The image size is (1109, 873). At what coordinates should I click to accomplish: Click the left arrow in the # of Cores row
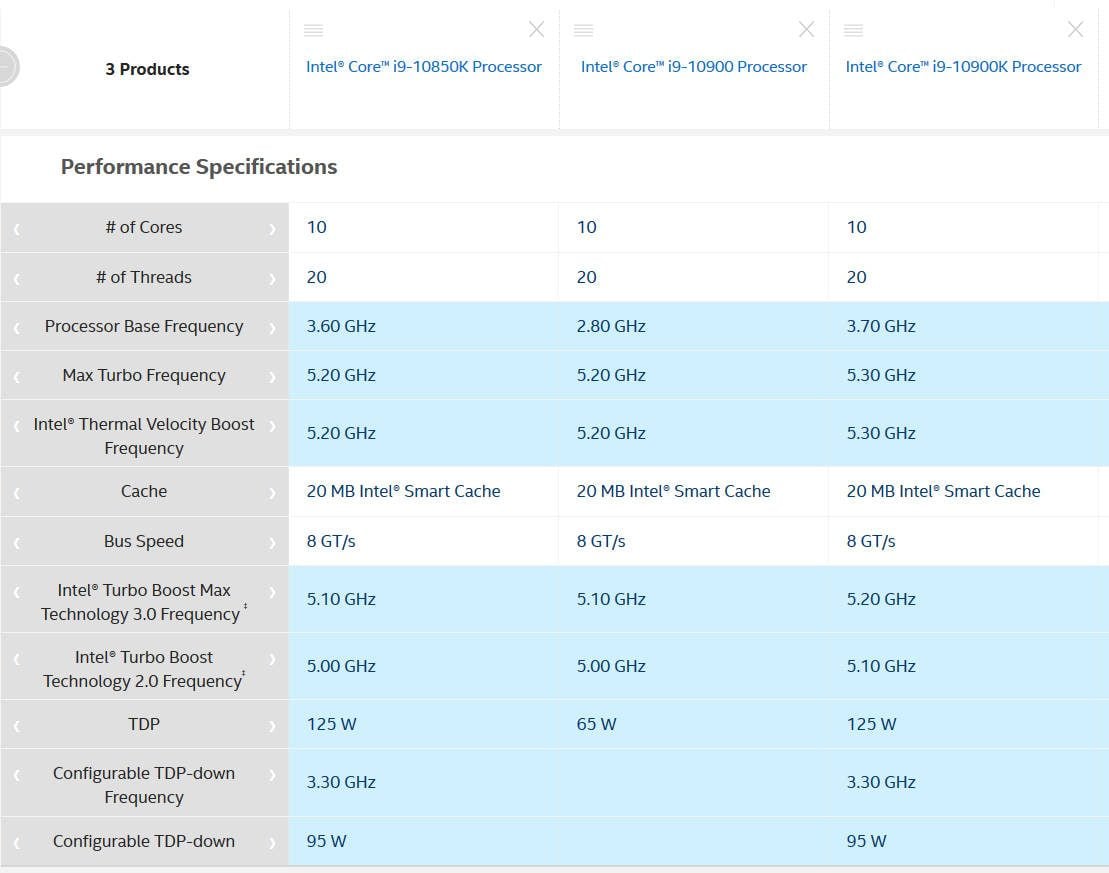point(17,229)
